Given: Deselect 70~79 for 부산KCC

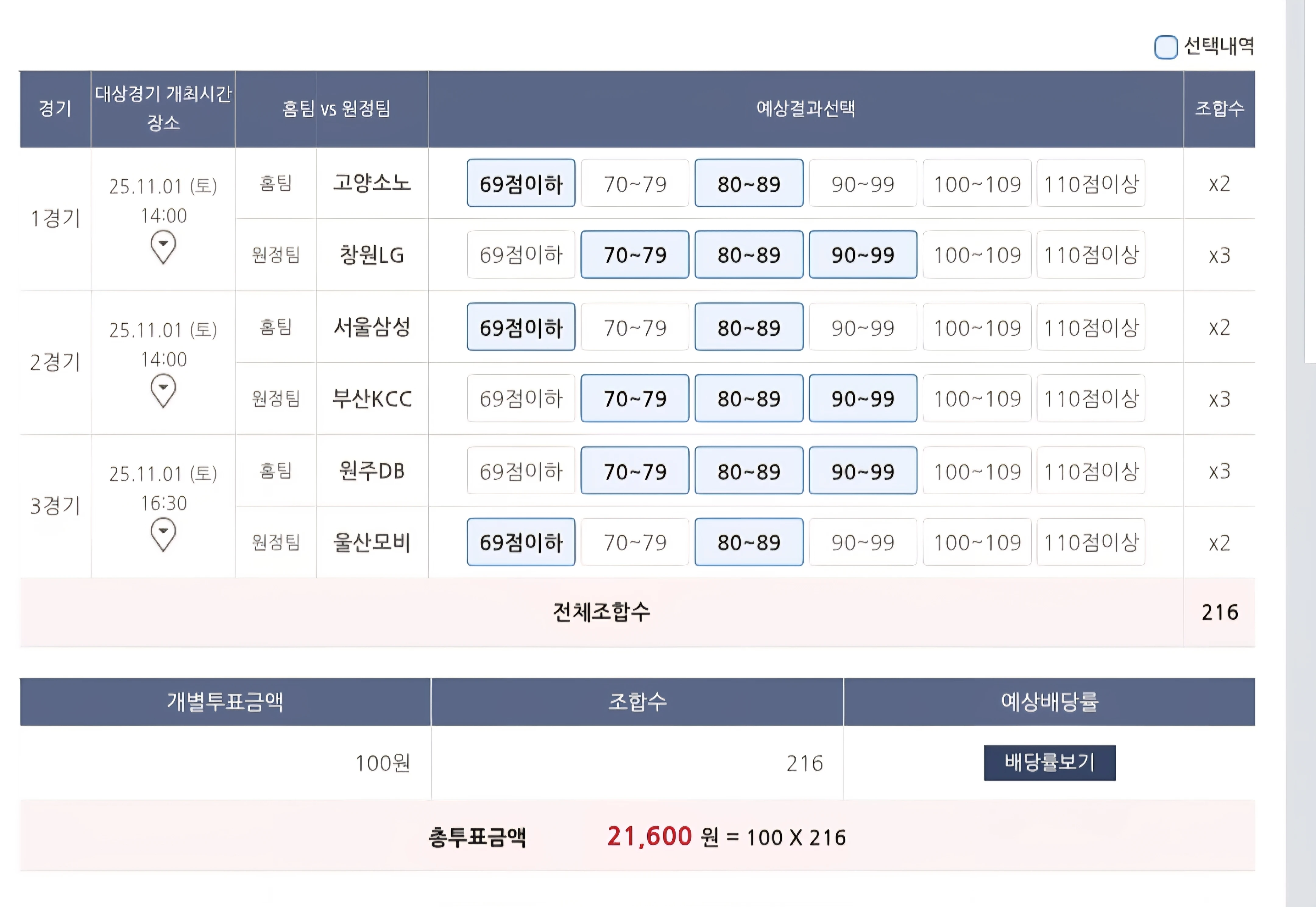Looking at the screenshot, I should [635, 399].
